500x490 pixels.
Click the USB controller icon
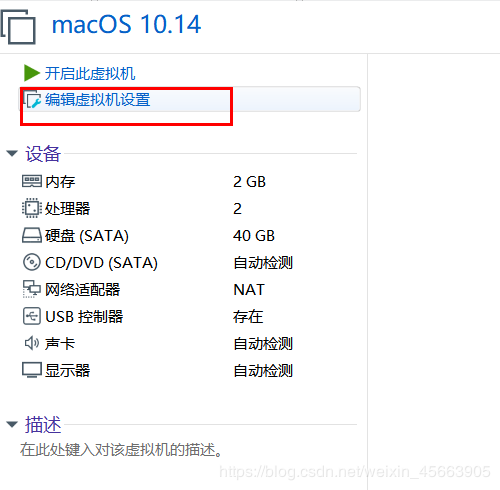coord(32,316)
